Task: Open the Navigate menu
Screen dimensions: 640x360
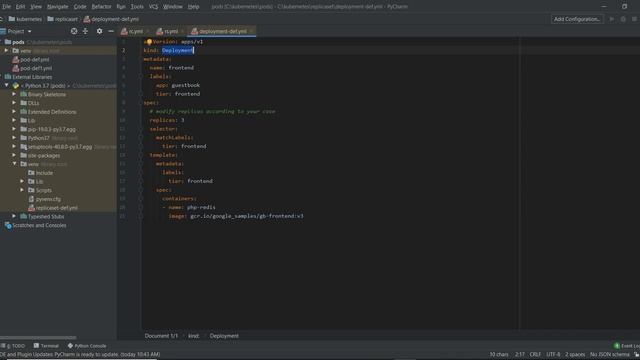Action: click(x=58, y=7)
